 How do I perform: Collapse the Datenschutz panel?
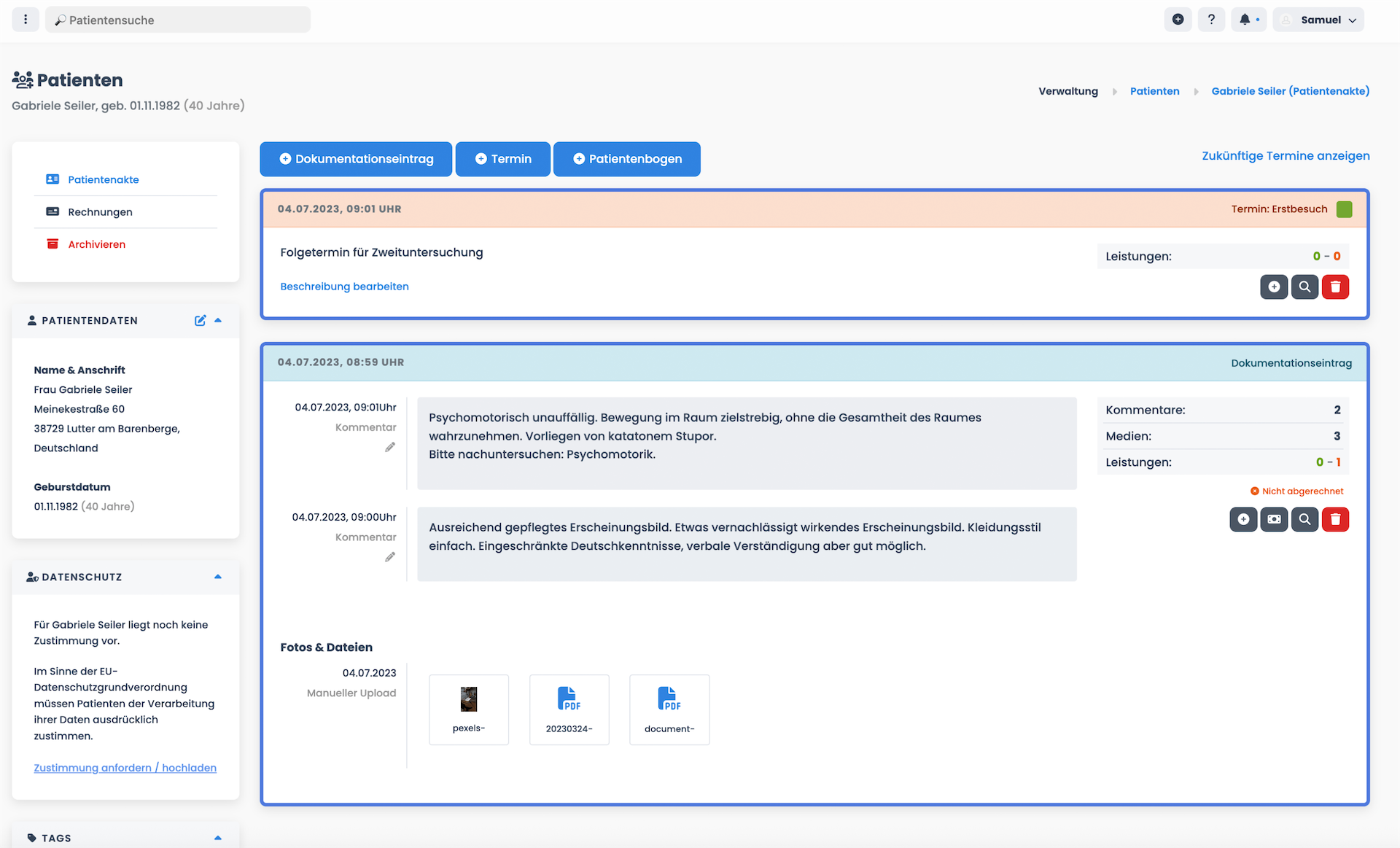point(218,577)
